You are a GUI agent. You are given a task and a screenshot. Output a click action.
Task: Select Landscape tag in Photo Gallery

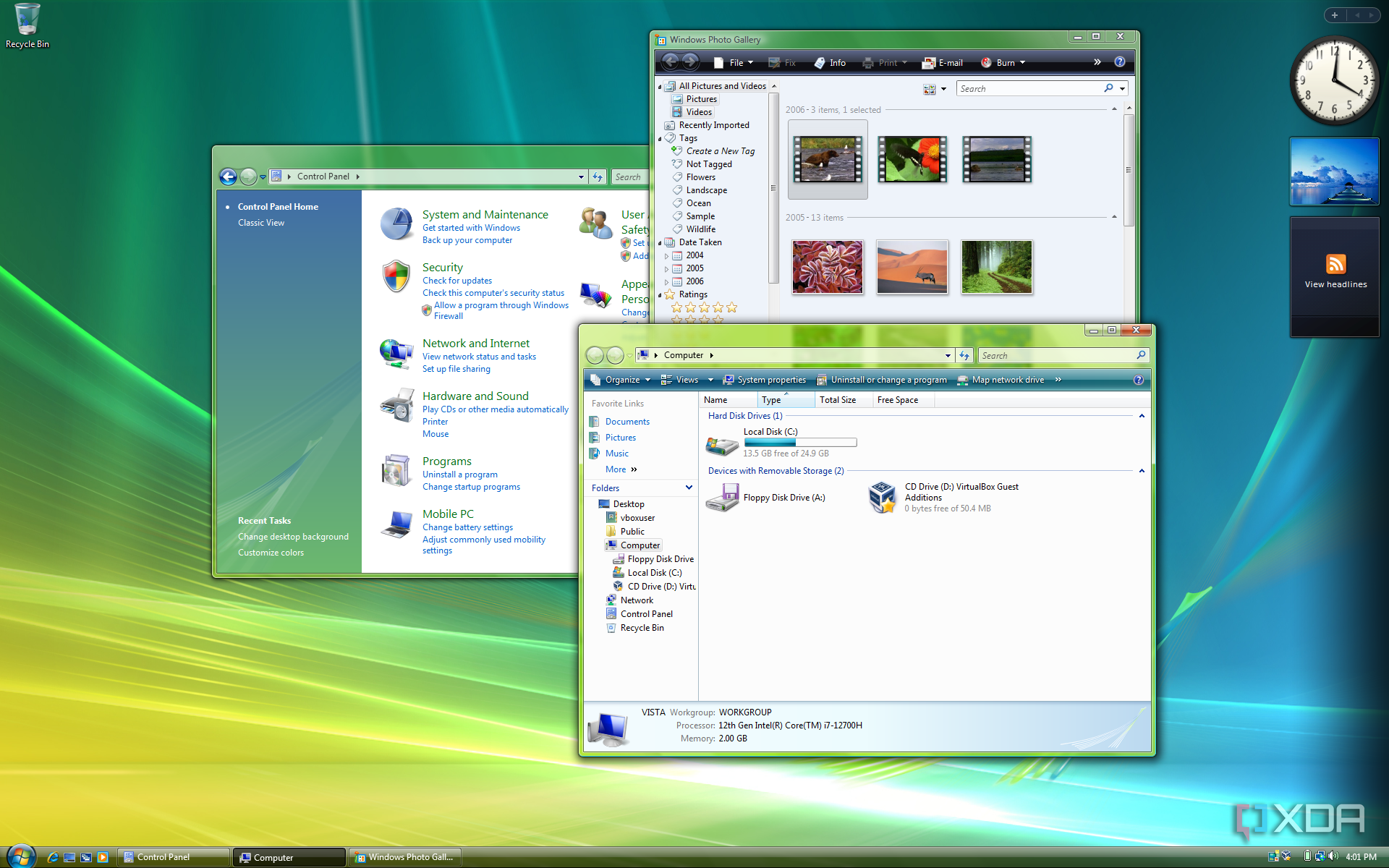click(706, 190)
